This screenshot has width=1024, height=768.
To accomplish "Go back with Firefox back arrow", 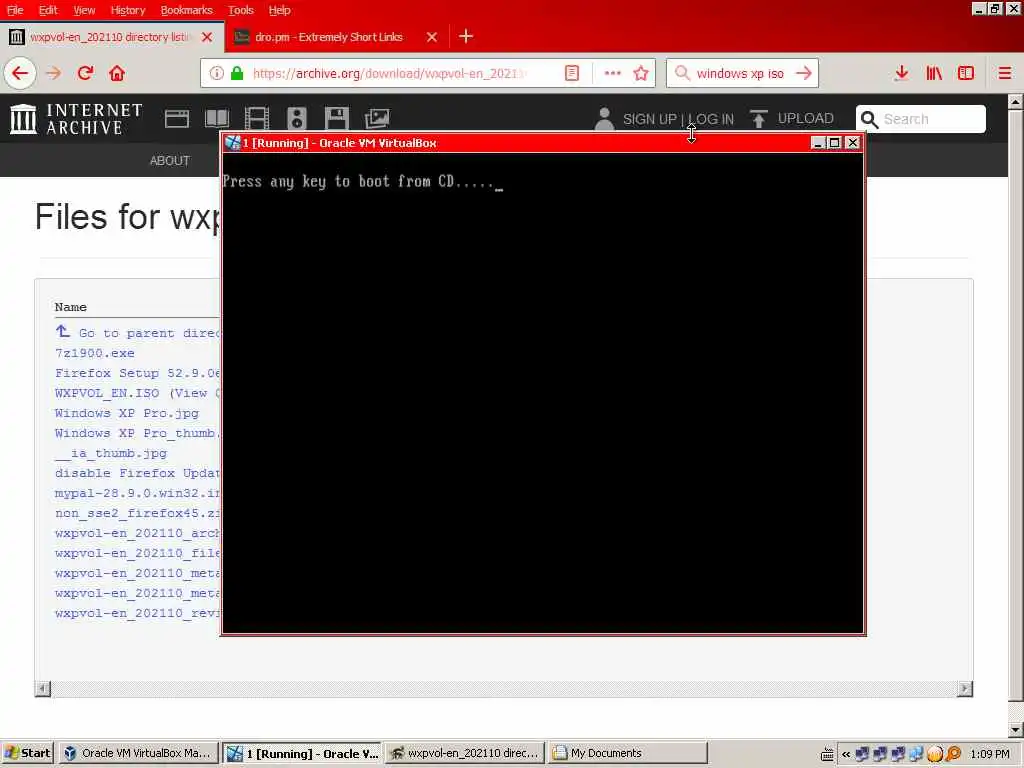I will click(x=20, y=73).
